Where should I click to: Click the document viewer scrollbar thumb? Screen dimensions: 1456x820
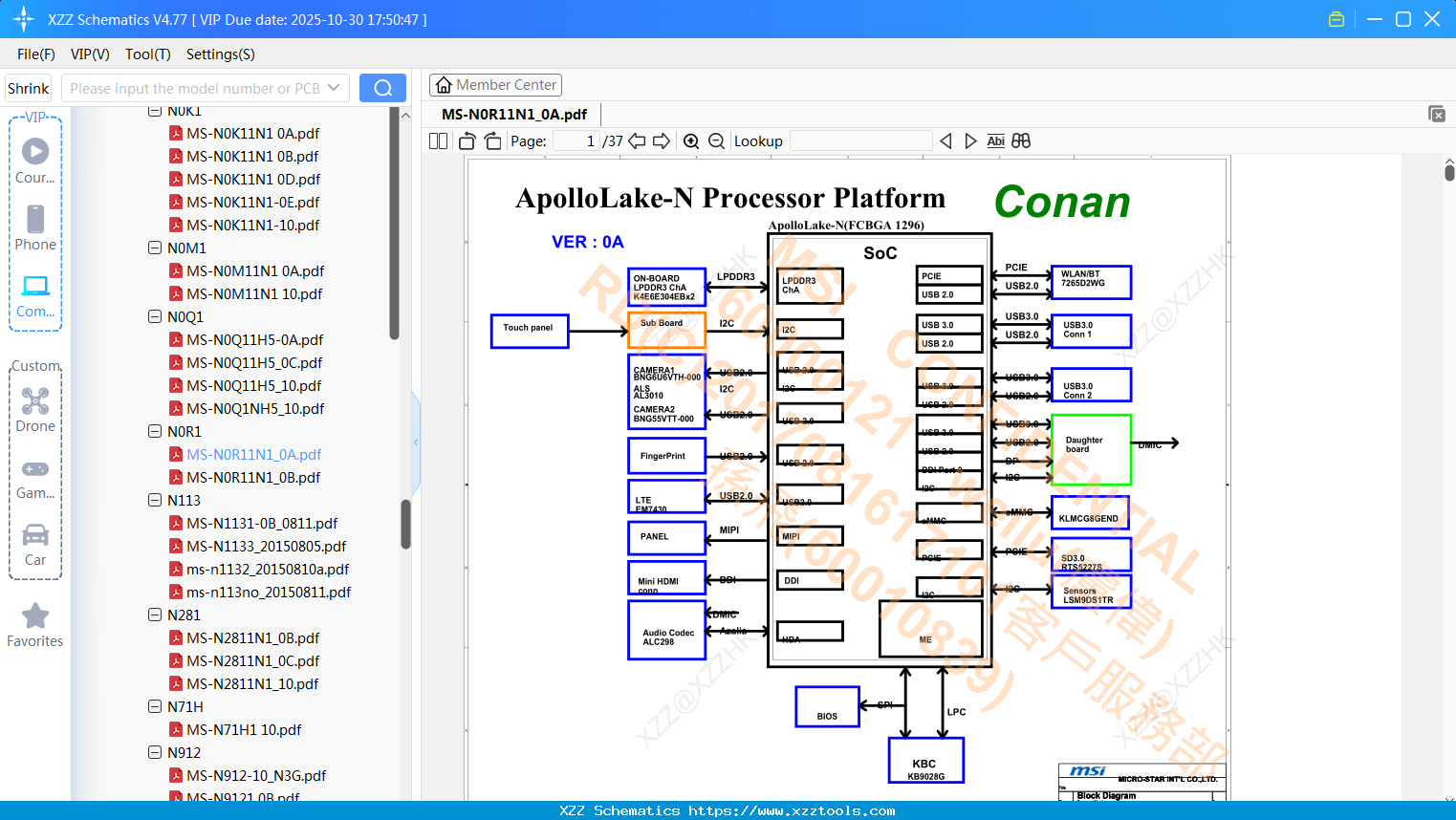coord(1449,172)
